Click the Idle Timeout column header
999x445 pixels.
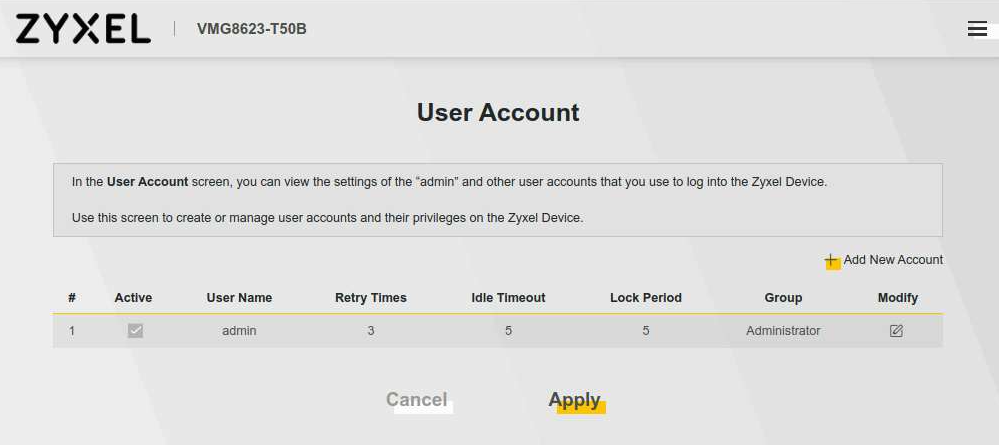[x=508, y=298]
